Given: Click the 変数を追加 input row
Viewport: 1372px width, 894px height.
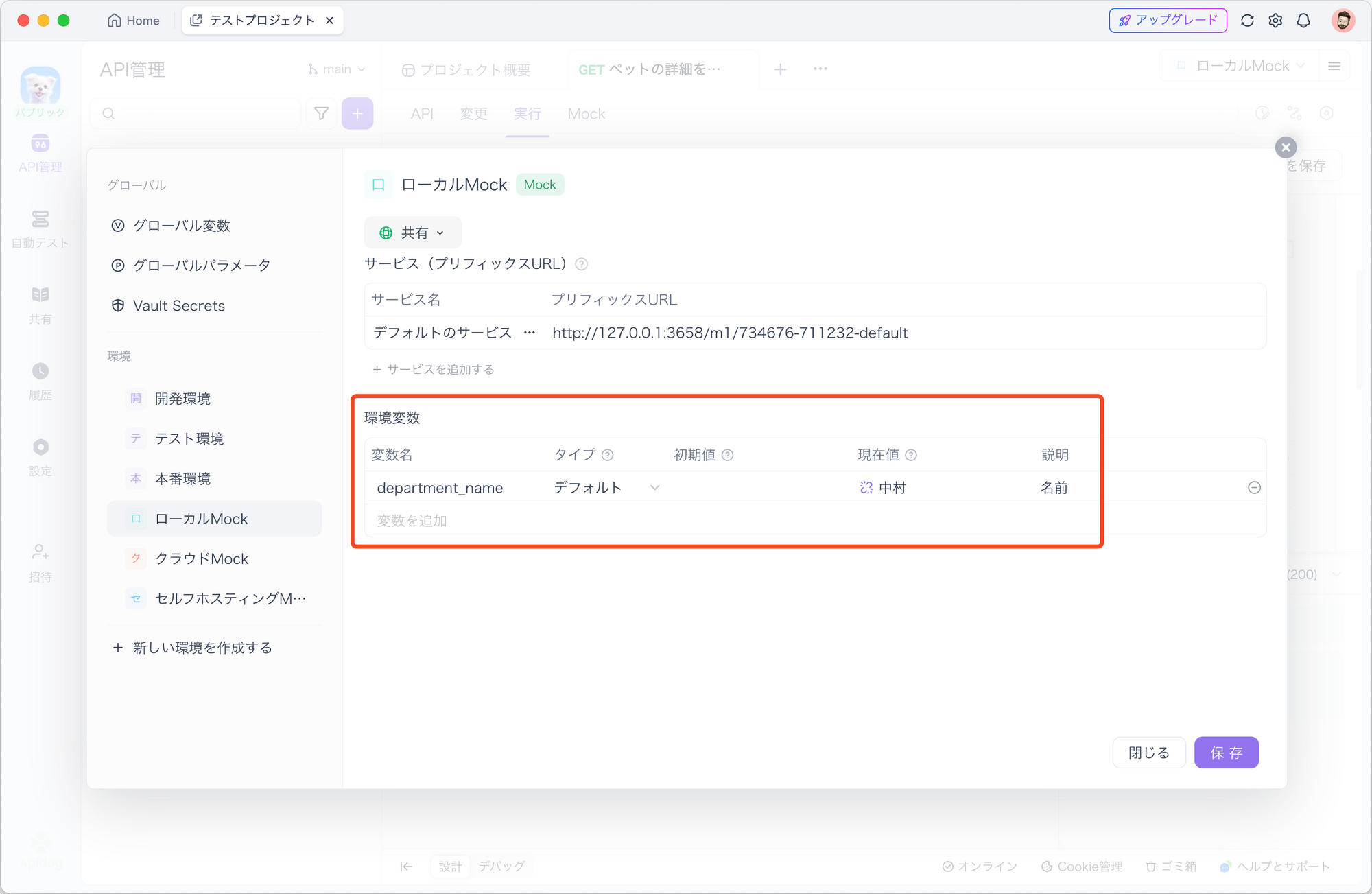Looking at the screenshot, I should [815, 521].
